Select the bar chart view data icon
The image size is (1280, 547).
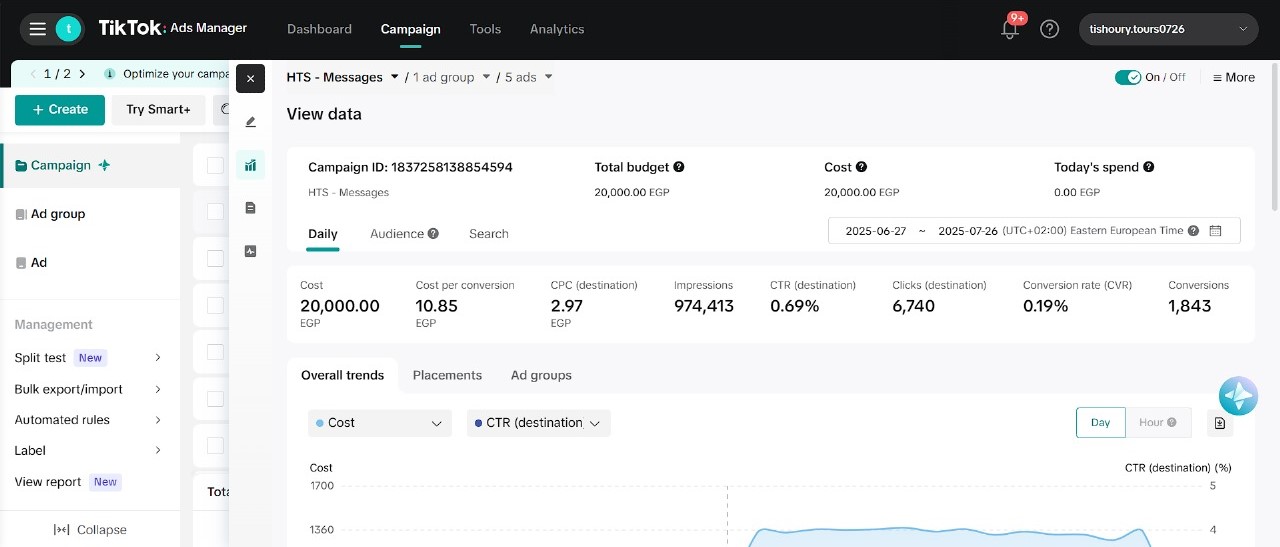point(250,165)
